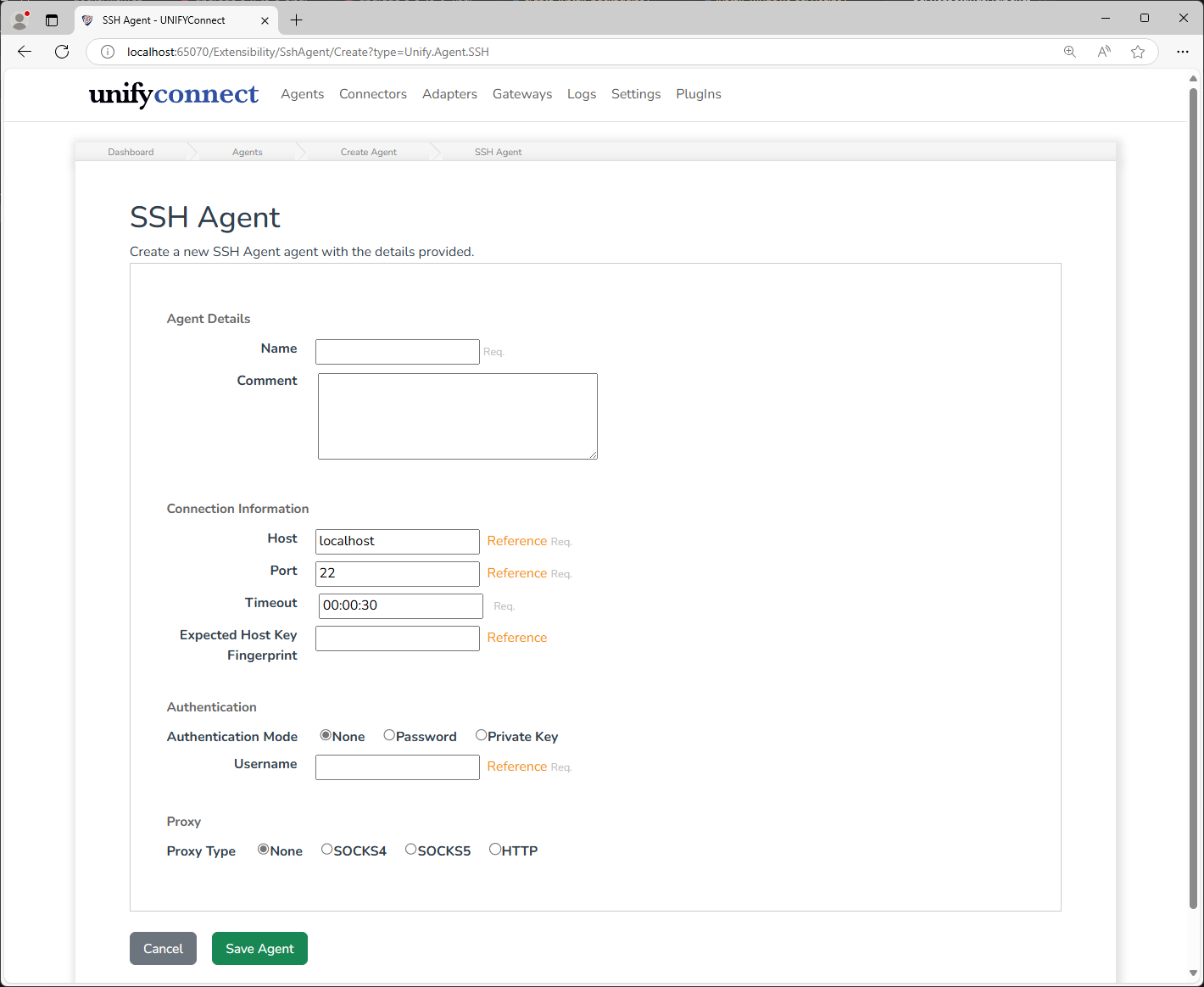Click the Save Agent button
Viewport: 1204px width, 987px height.
tap(259, 949)
